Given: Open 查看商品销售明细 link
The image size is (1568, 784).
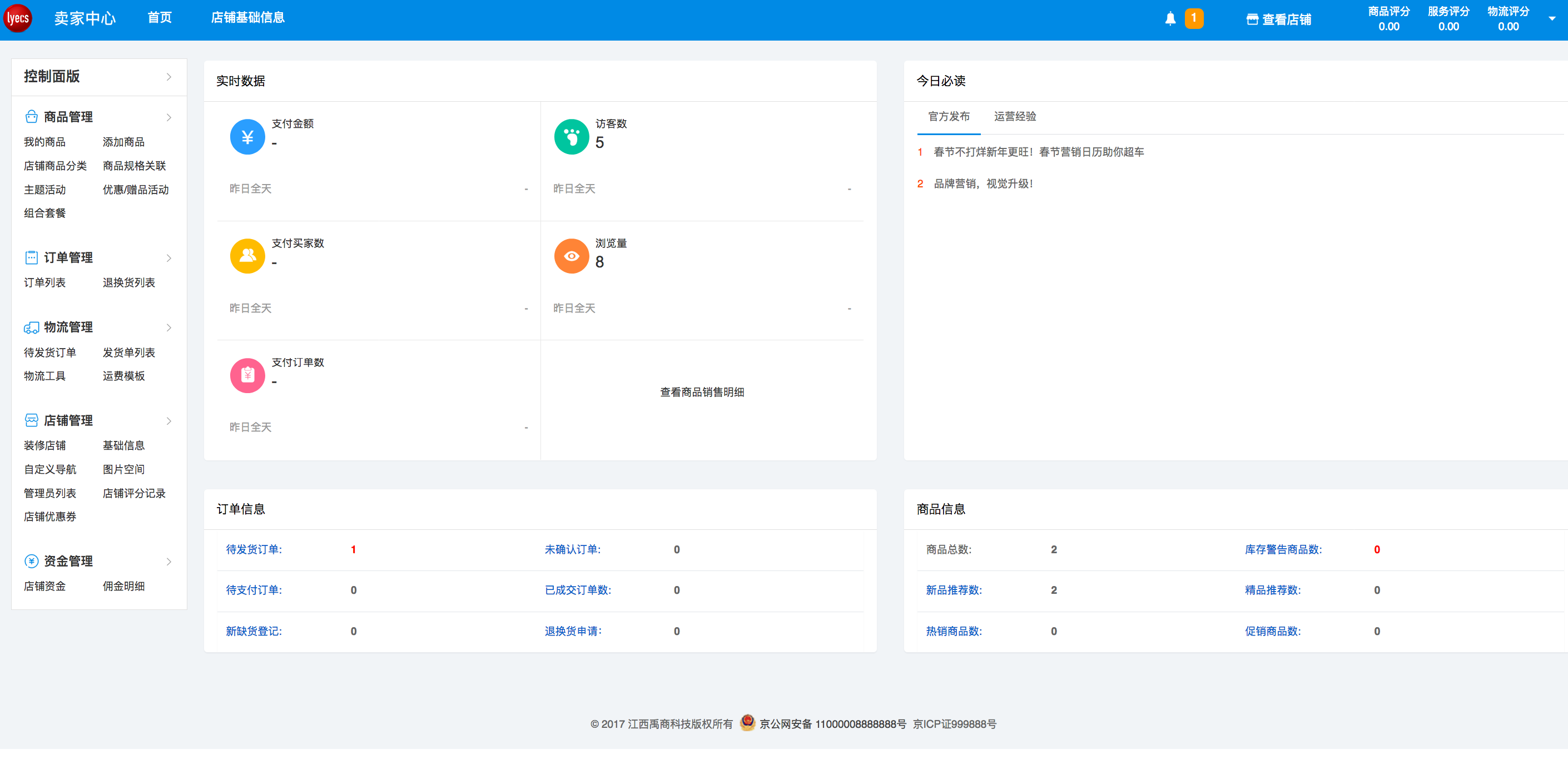Looking at the screenshot, I should click(702, 392).
